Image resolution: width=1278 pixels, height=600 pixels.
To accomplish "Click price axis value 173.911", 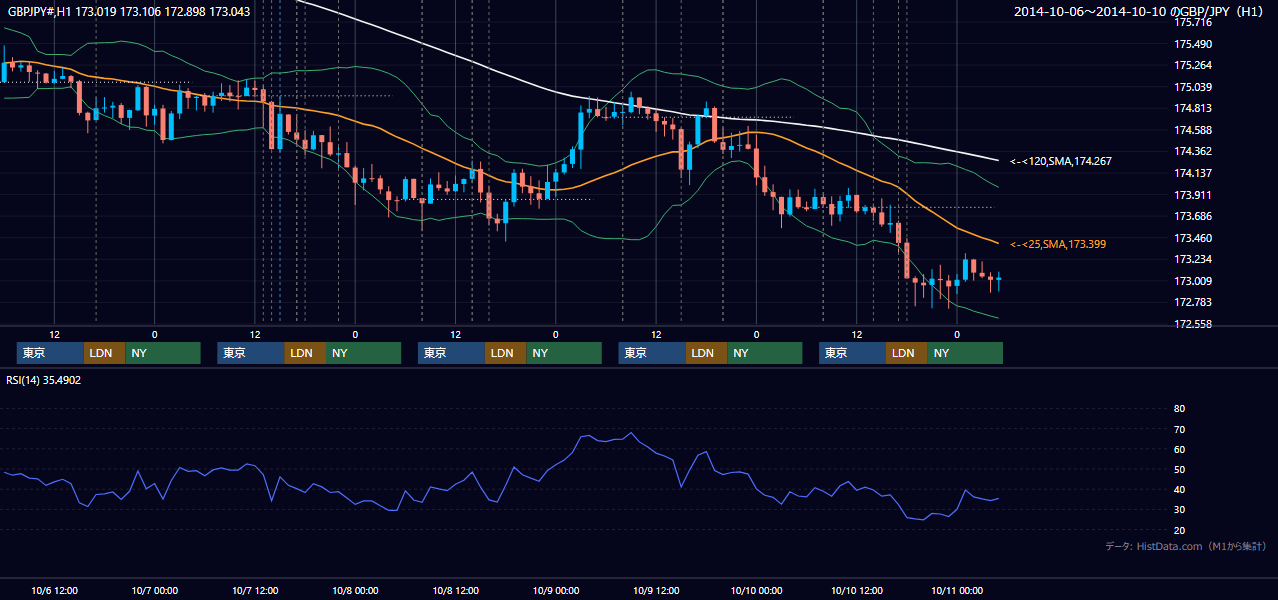I will (x=1193, y=195).
